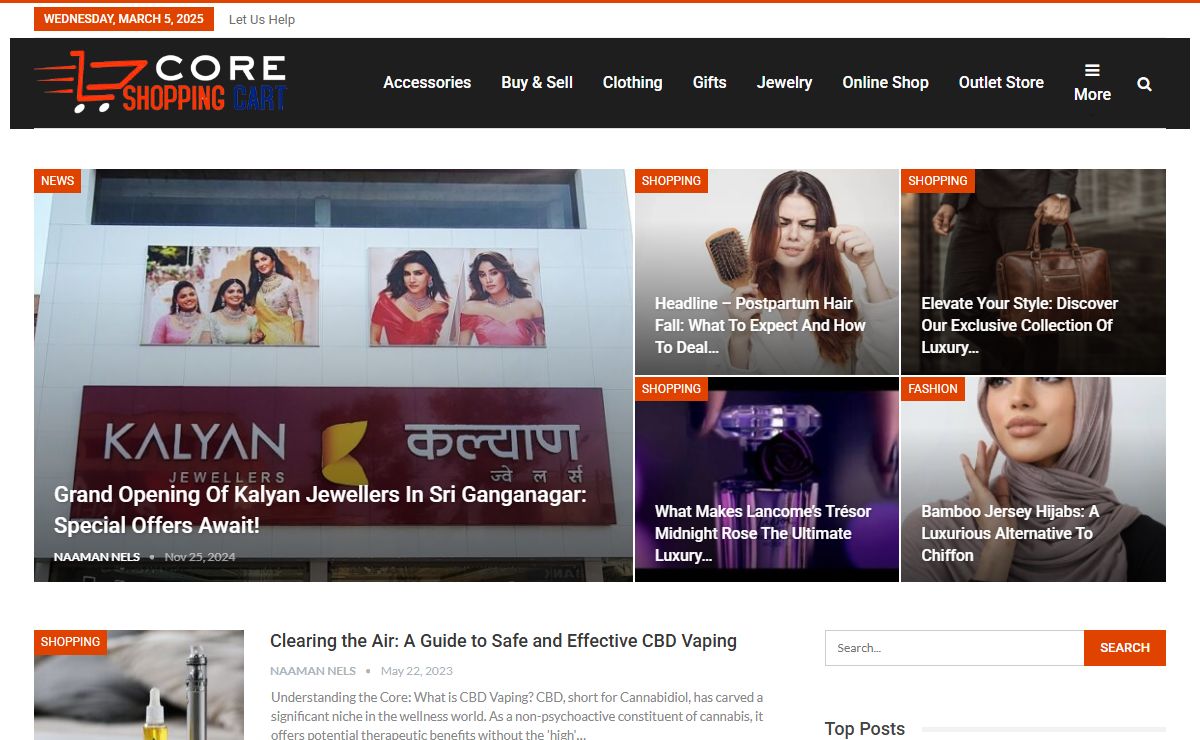Click the orange SEARCH button
The width and height of the screenshot is (1200, 740).
click(x=1125, y=648)
